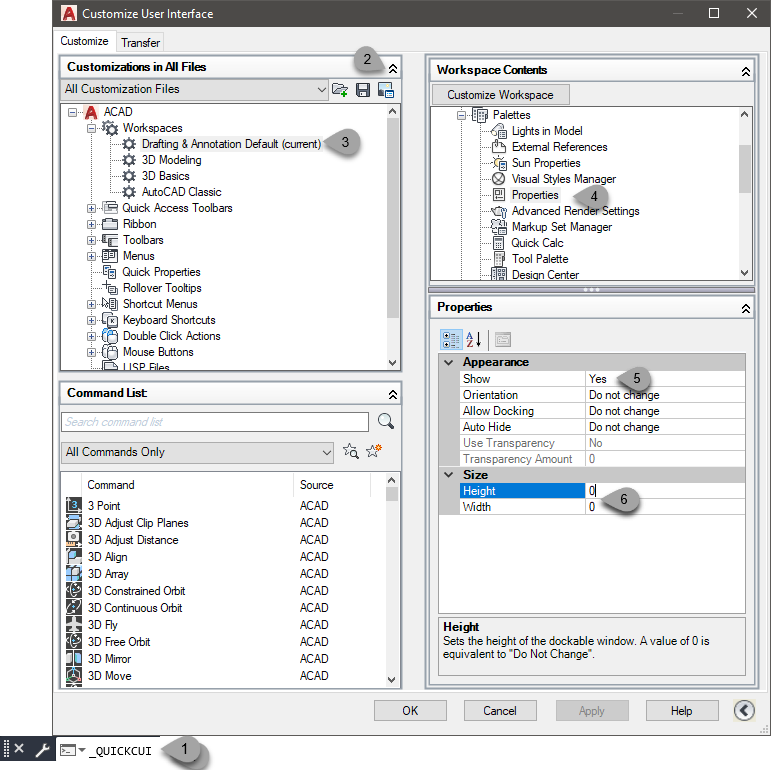Click the Apply button
The width and height of the screenshot is (771, 770).
592,711
